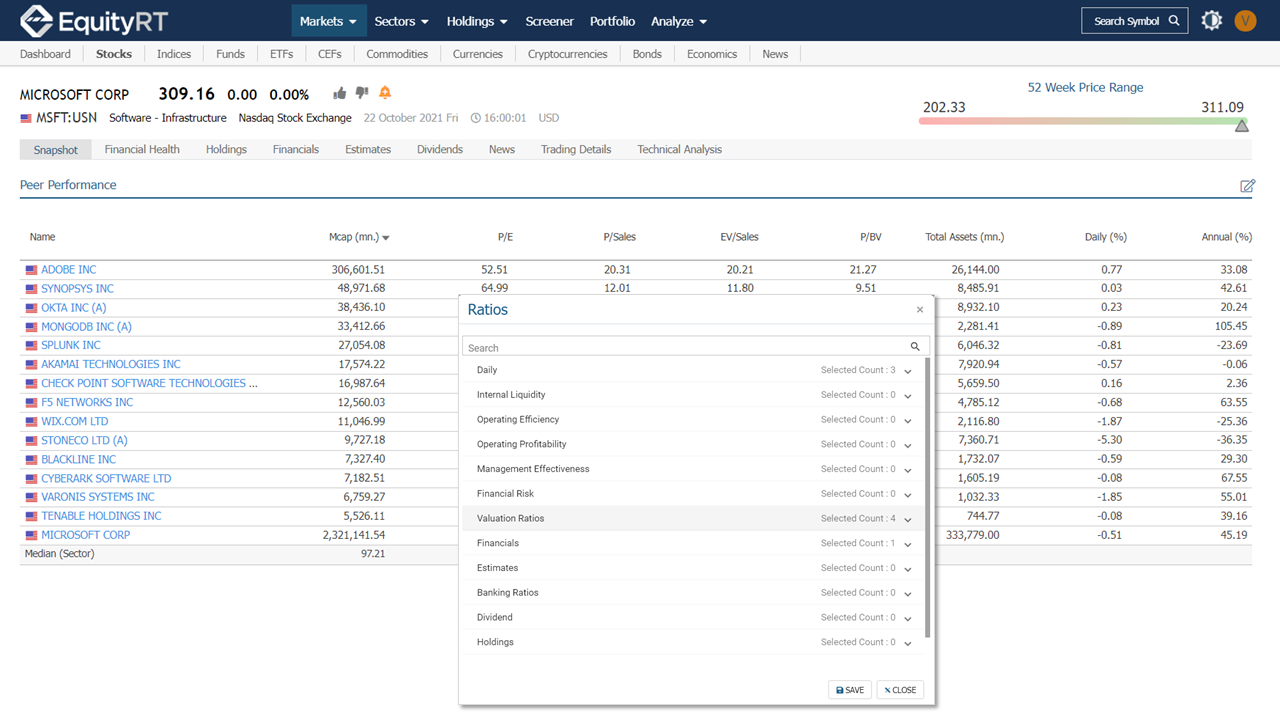This screenshot has width=1280, height=720.
Task: Sort by Mcap descending arrow
Action: [386, 238]
